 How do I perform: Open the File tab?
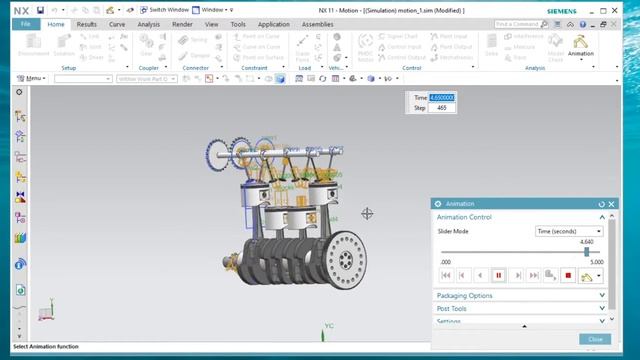26,24
